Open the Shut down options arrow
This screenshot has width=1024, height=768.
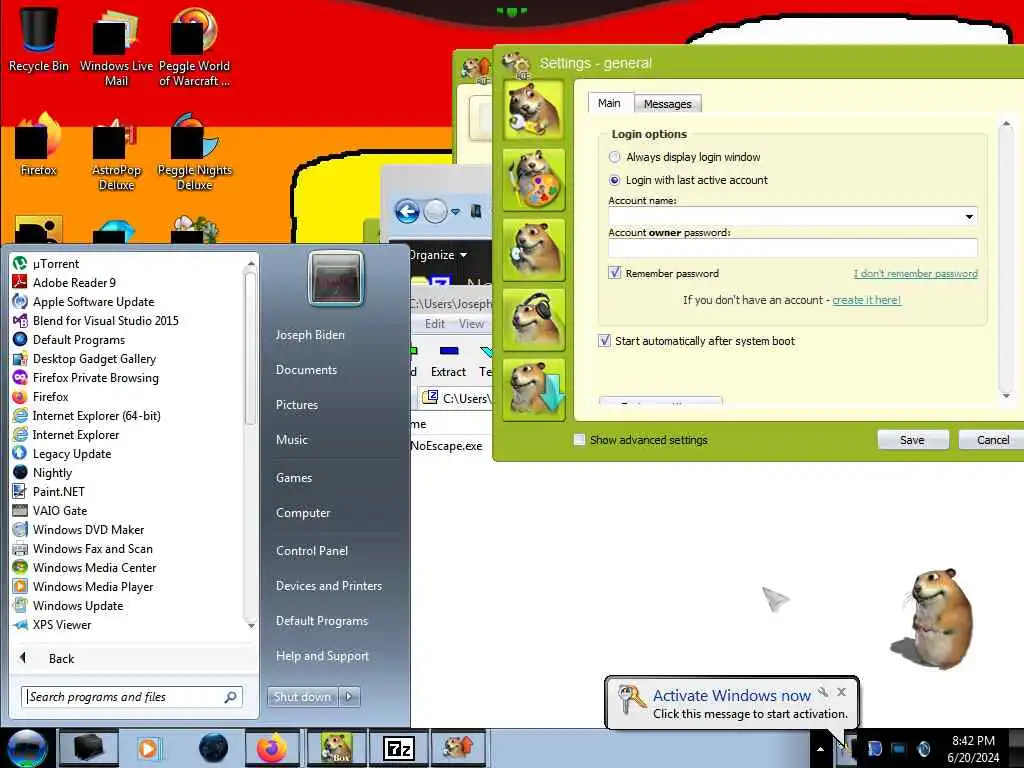pos(349,697)
